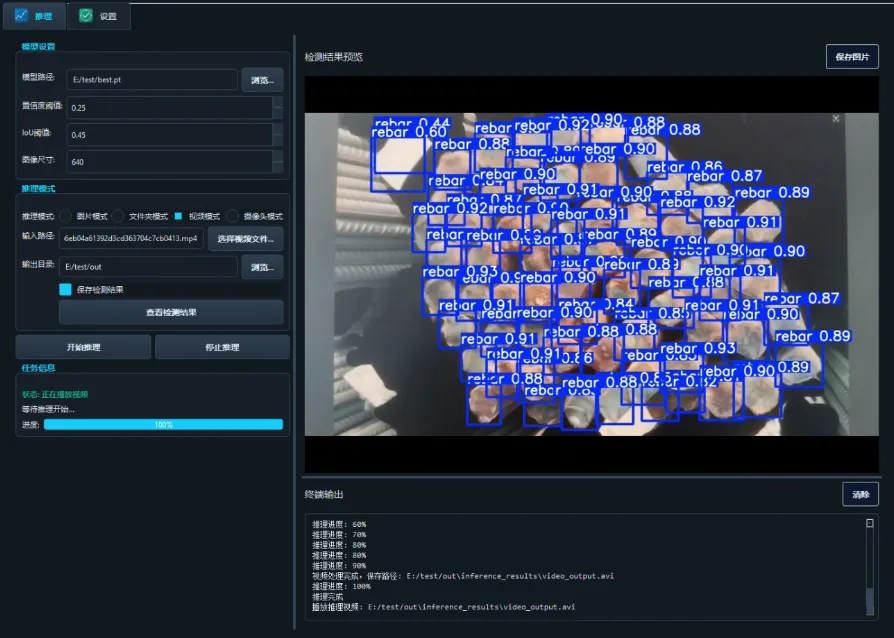Viewport: 894px width, 638px height.
Task: Click the chart icon on the 推理 tab
Action: coord(19,16)
